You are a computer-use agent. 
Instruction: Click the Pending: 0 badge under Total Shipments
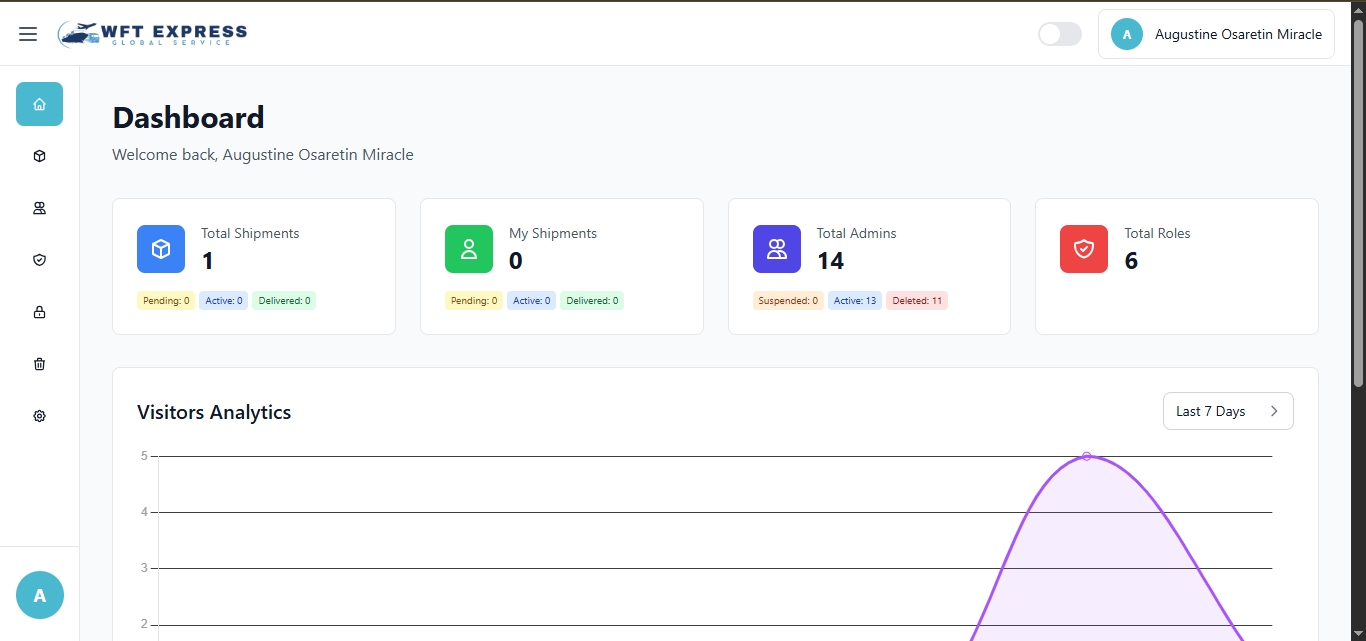tap(166, 300)
